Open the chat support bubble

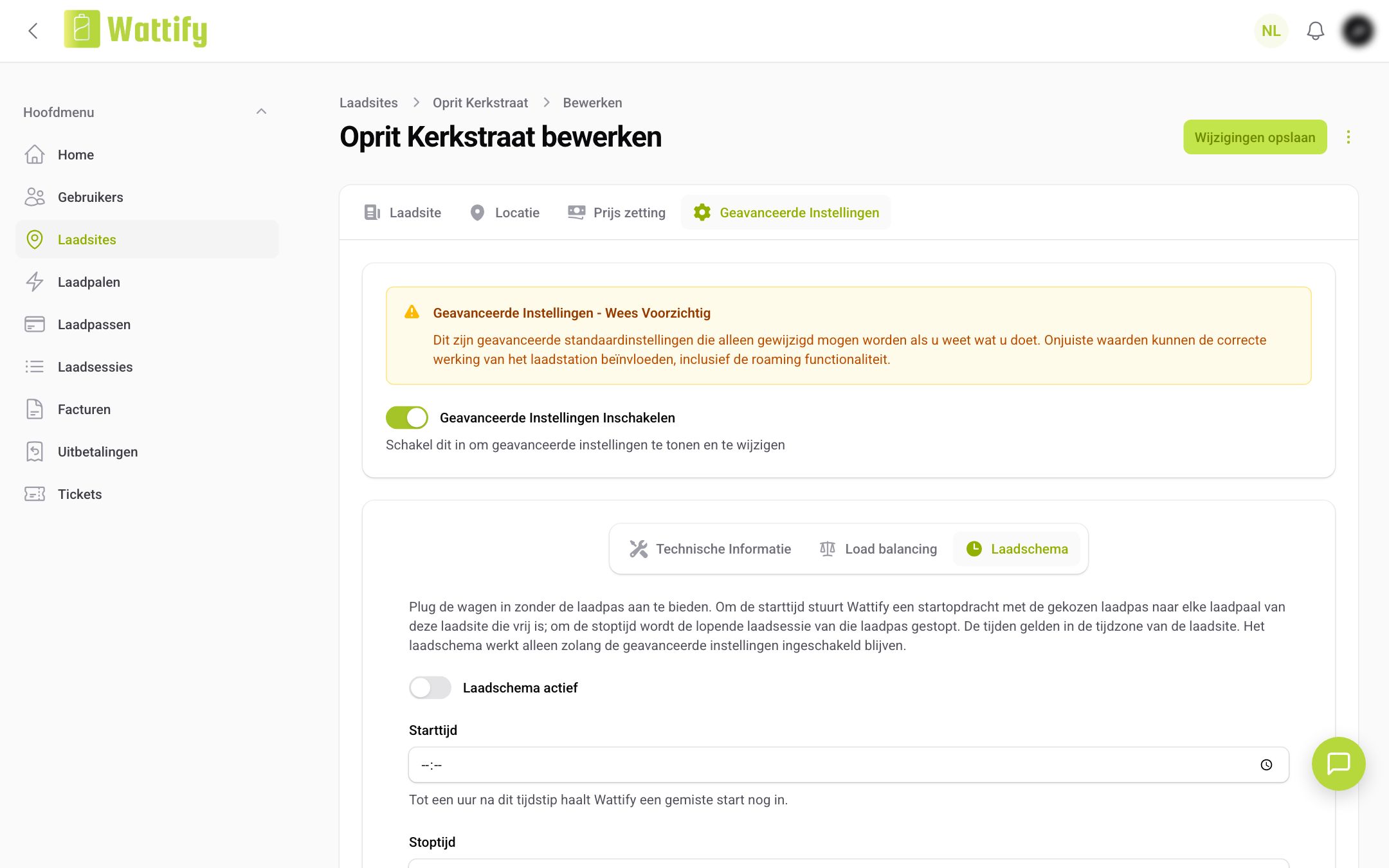click(x=1339, y=764)
